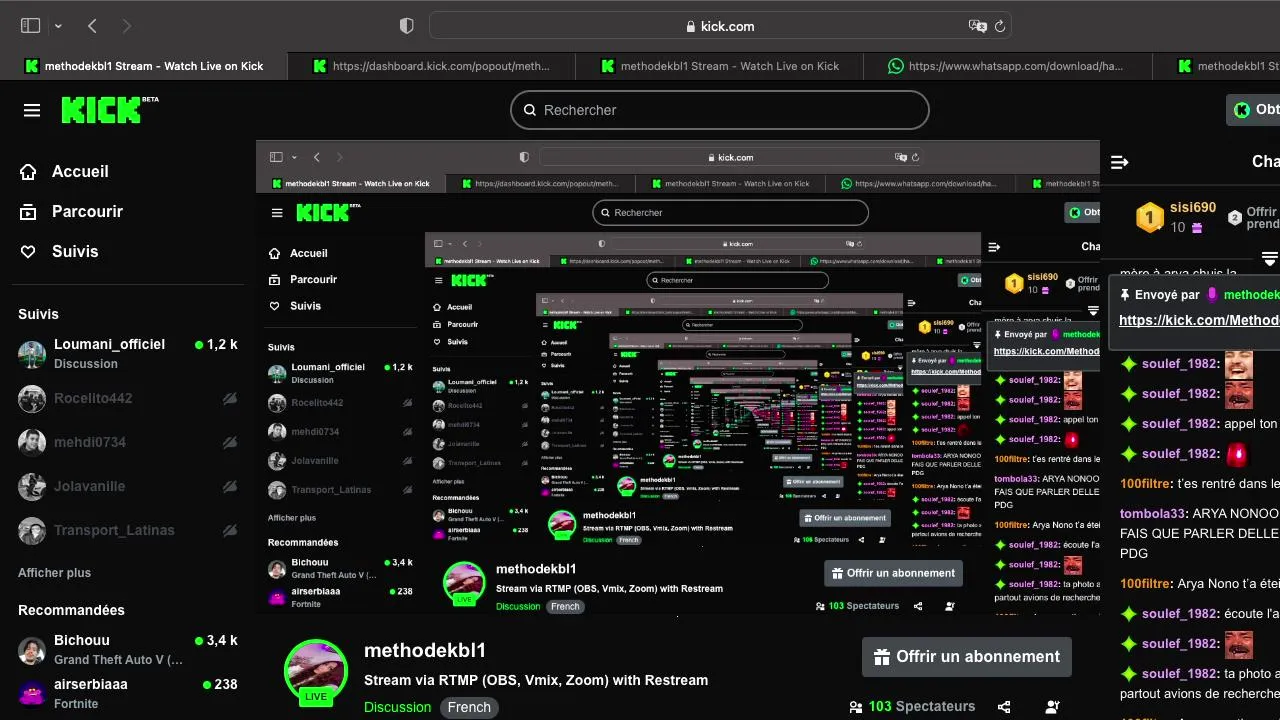
Task: Click the full-size Safari address bar showing kick.com
Action: tap(720, 26)
